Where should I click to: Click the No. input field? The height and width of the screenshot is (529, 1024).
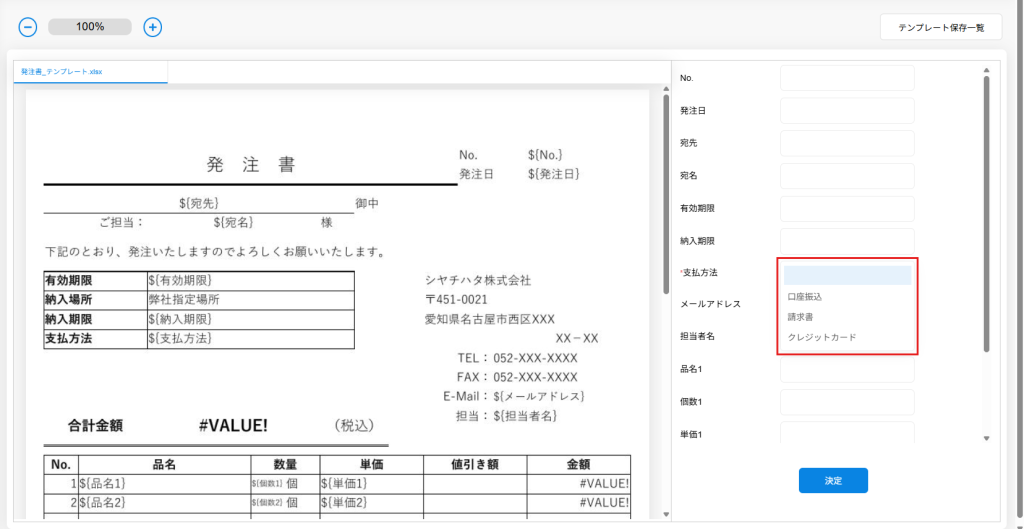pos(847,78)
